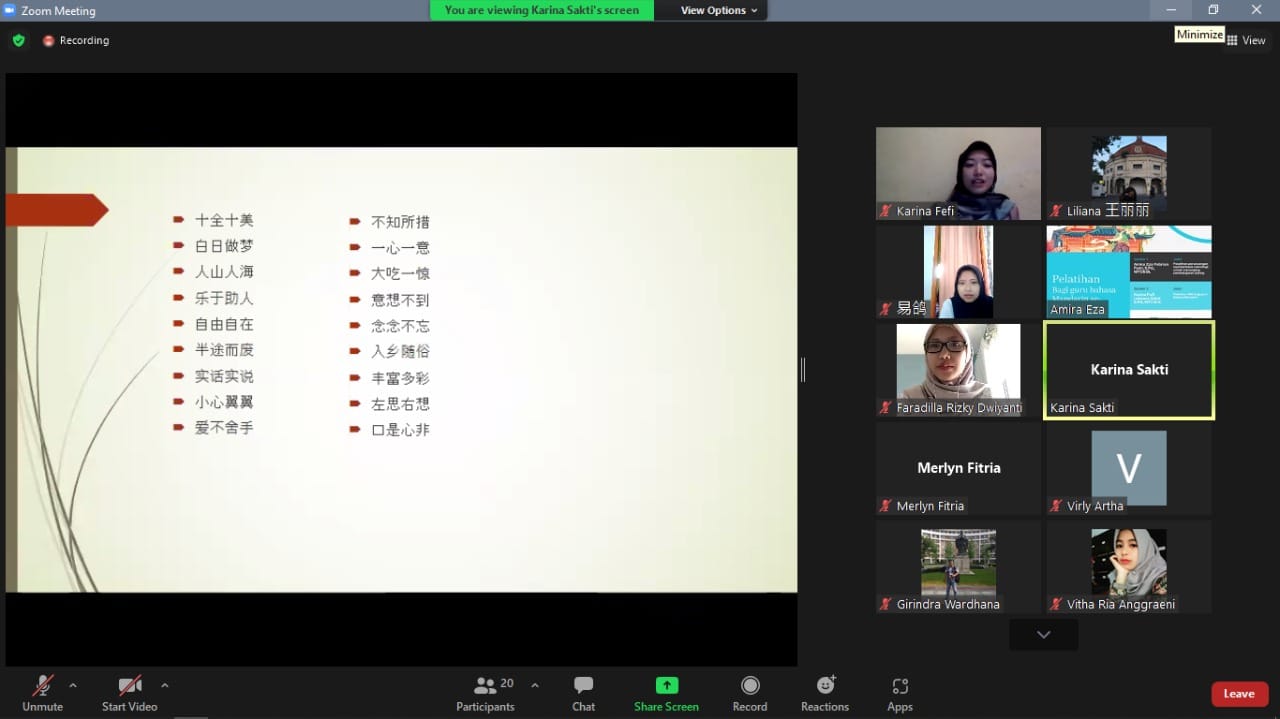Expand the Participants options arrow
Image resolution: width=1280 pixels, height=719 pixels.
(x=535, y=685)
